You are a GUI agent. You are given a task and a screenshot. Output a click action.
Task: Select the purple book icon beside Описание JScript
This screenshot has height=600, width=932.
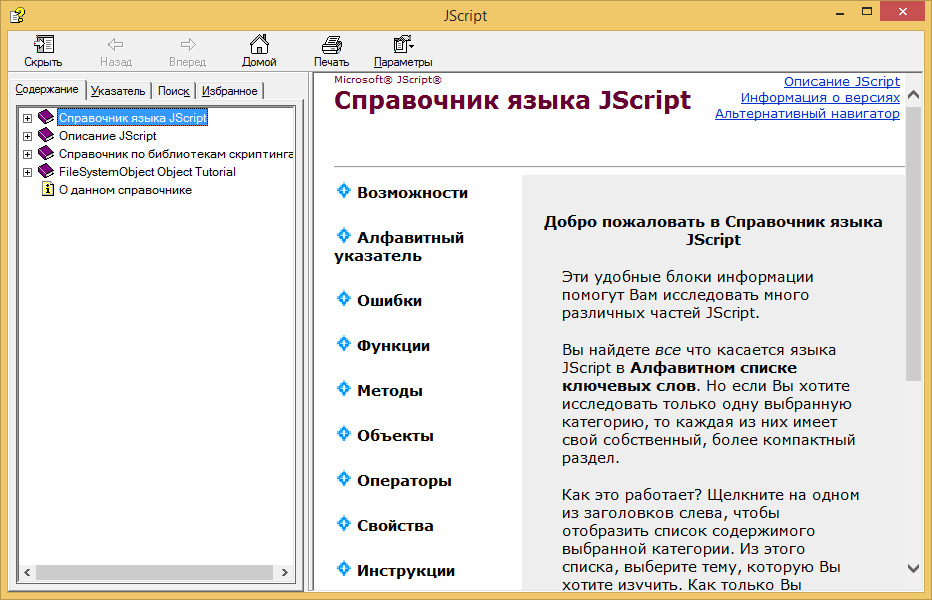click(46, 136)
